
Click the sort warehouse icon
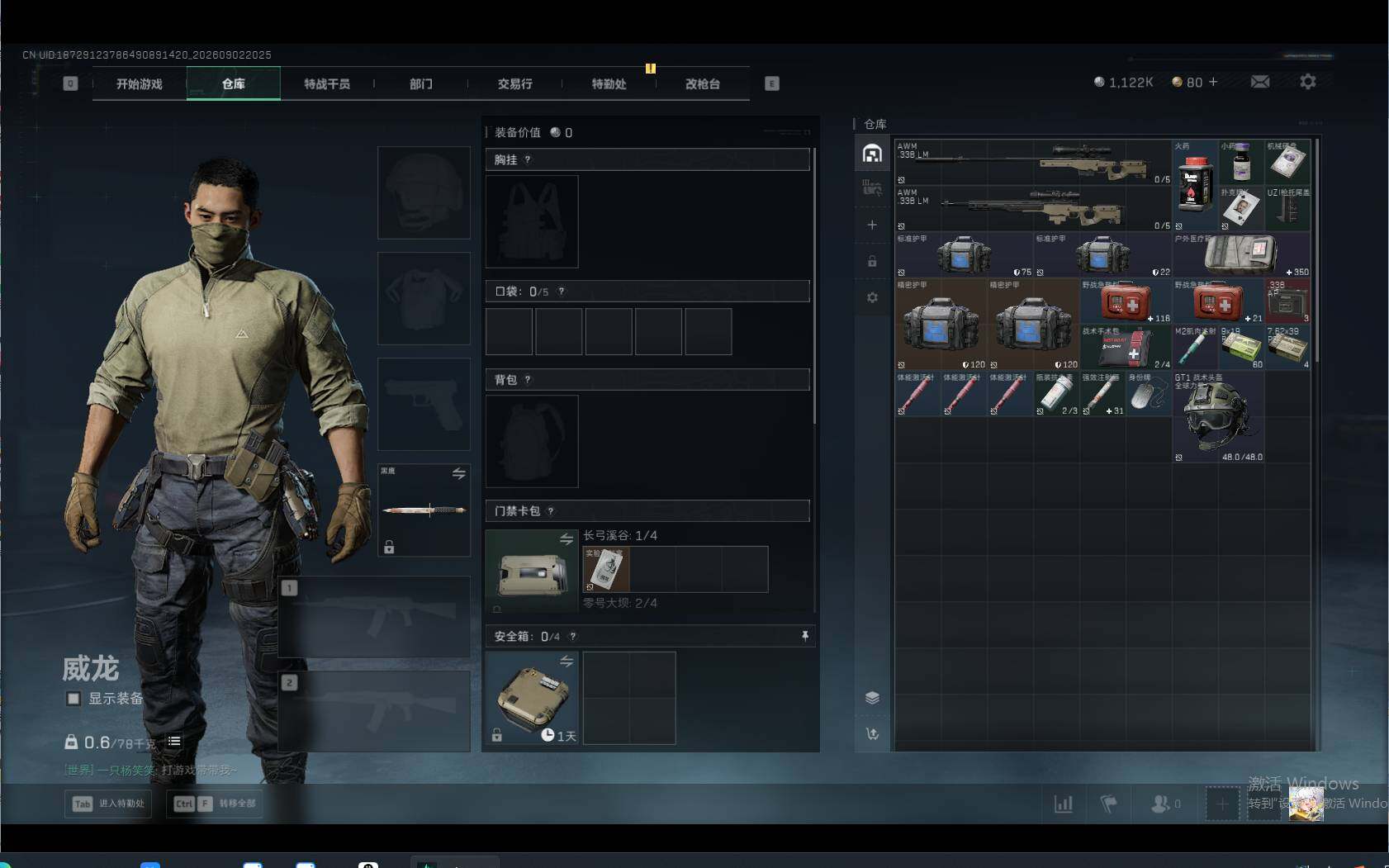point(872,733)
